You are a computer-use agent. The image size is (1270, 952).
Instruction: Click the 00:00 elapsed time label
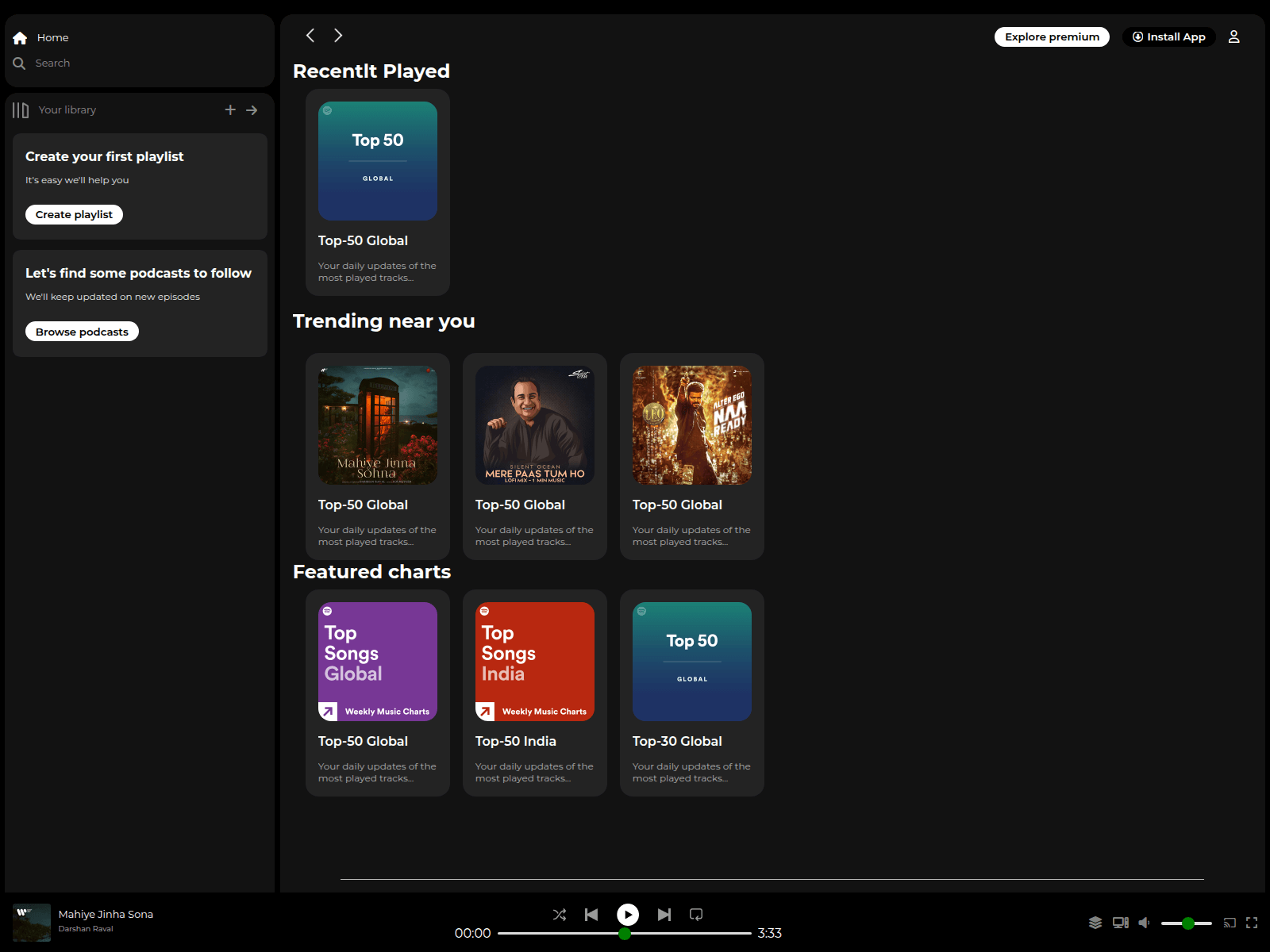pyautogui.click(x=473, y=934)
